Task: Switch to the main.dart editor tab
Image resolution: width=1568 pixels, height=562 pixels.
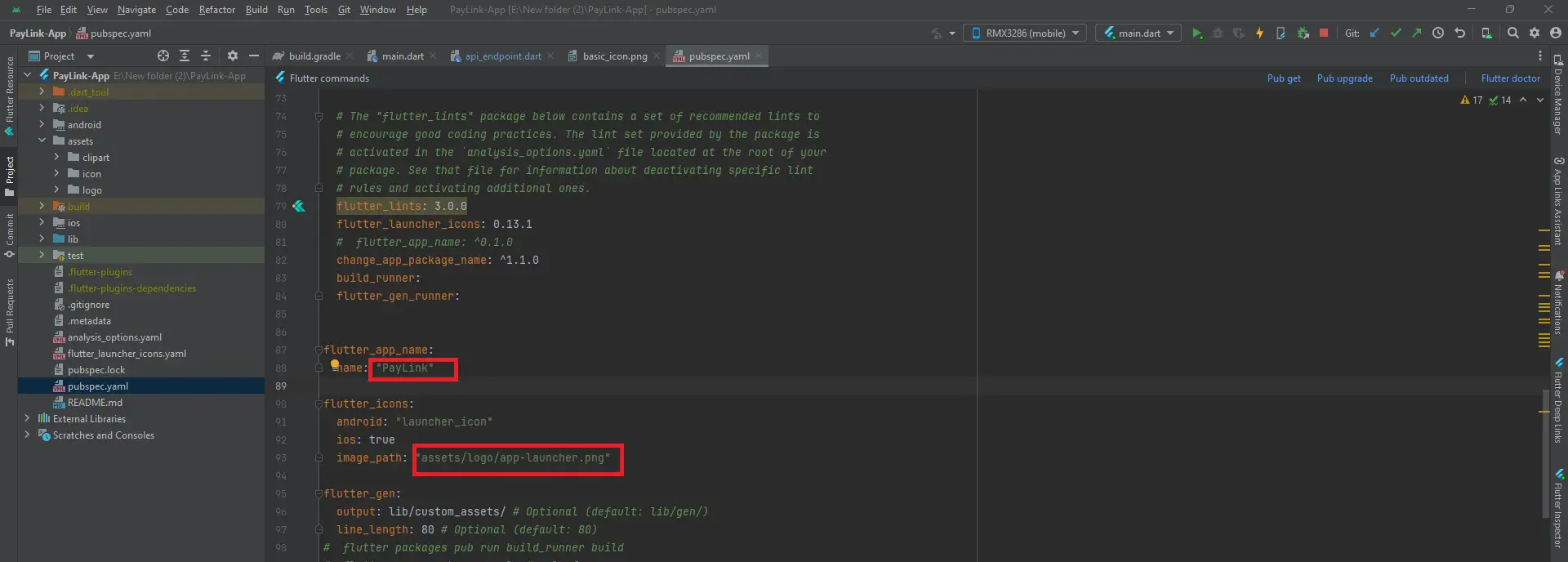Action: [402, 56]
